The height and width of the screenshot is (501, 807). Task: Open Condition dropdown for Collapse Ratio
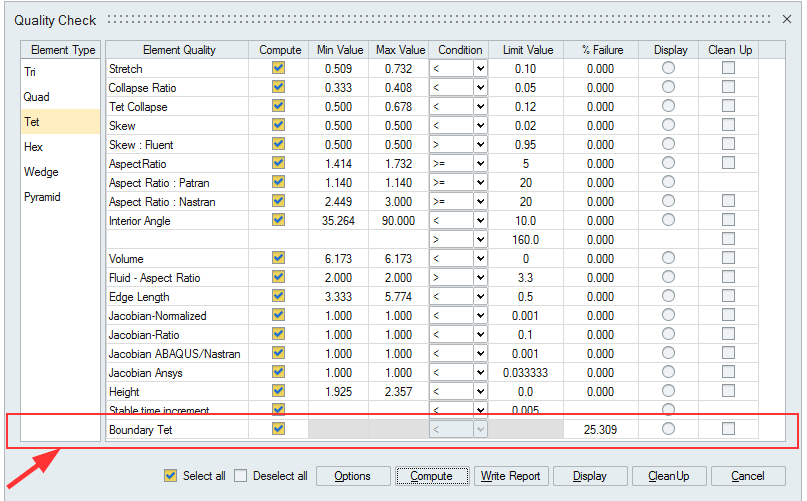coord(480,88)
